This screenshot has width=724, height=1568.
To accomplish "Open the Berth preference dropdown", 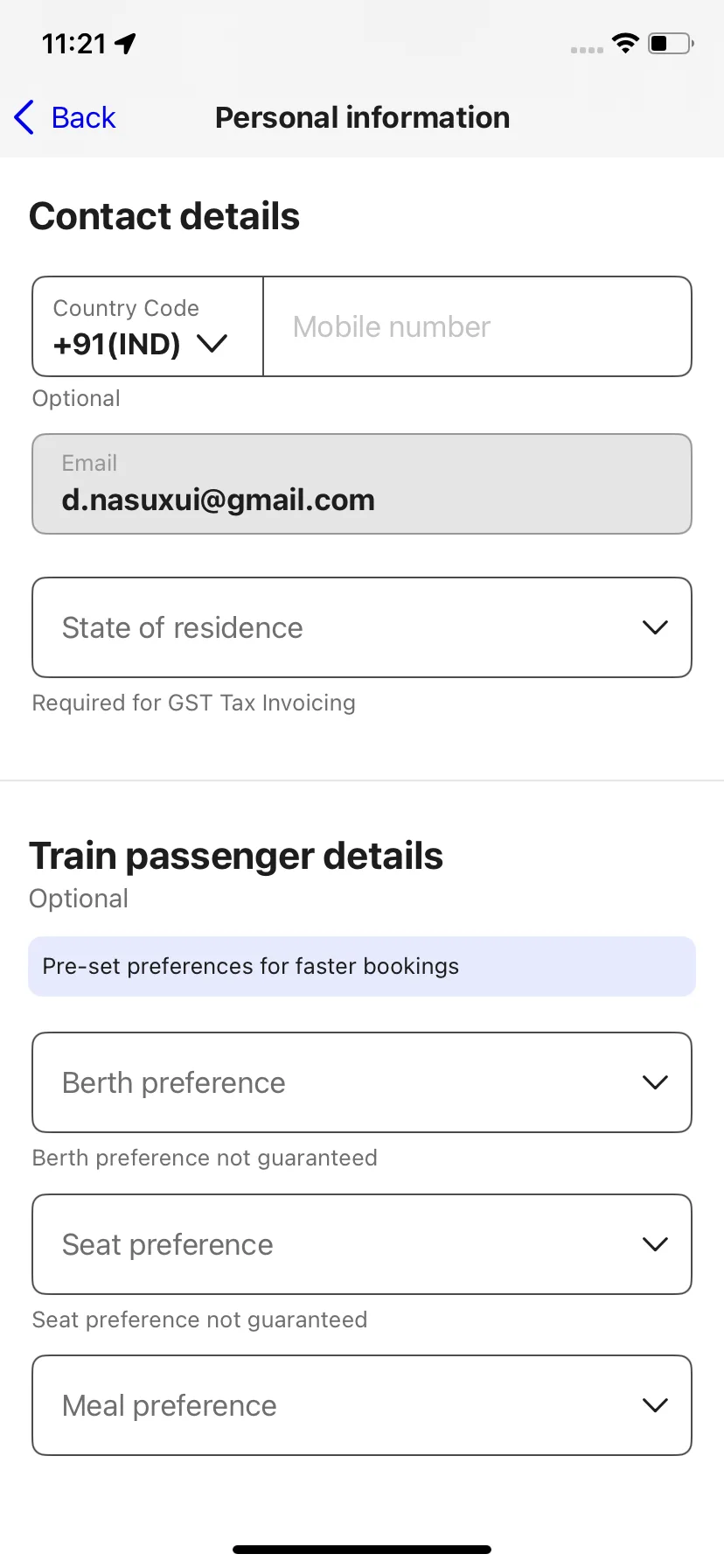I will click(362, 1082).
